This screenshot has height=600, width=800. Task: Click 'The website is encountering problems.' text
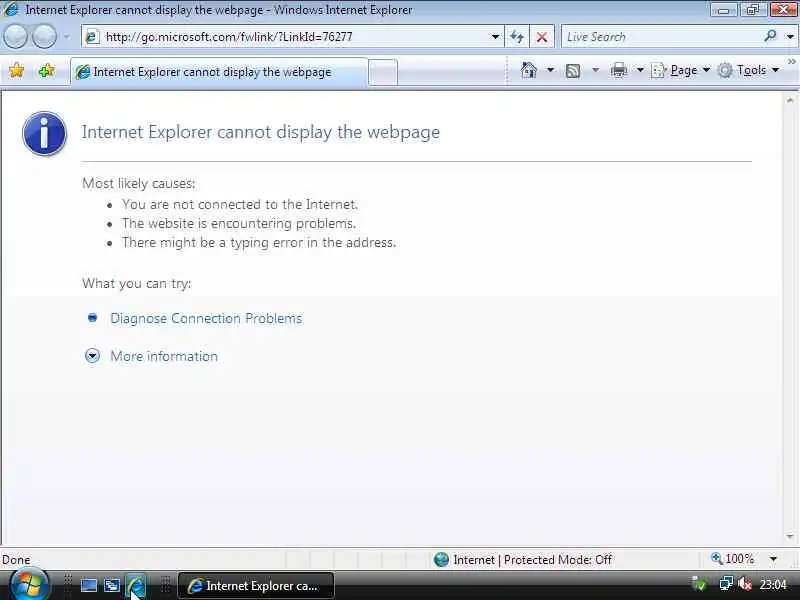point(239,223)
